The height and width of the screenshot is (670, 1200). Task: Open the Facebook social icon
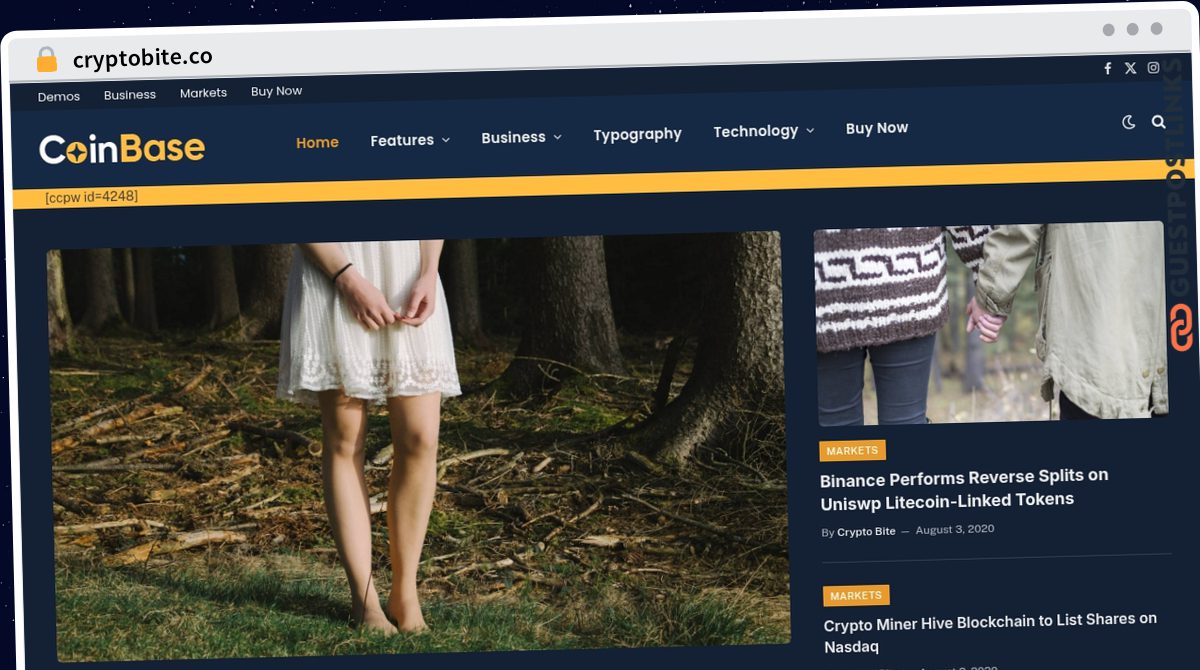[1107, 68]
